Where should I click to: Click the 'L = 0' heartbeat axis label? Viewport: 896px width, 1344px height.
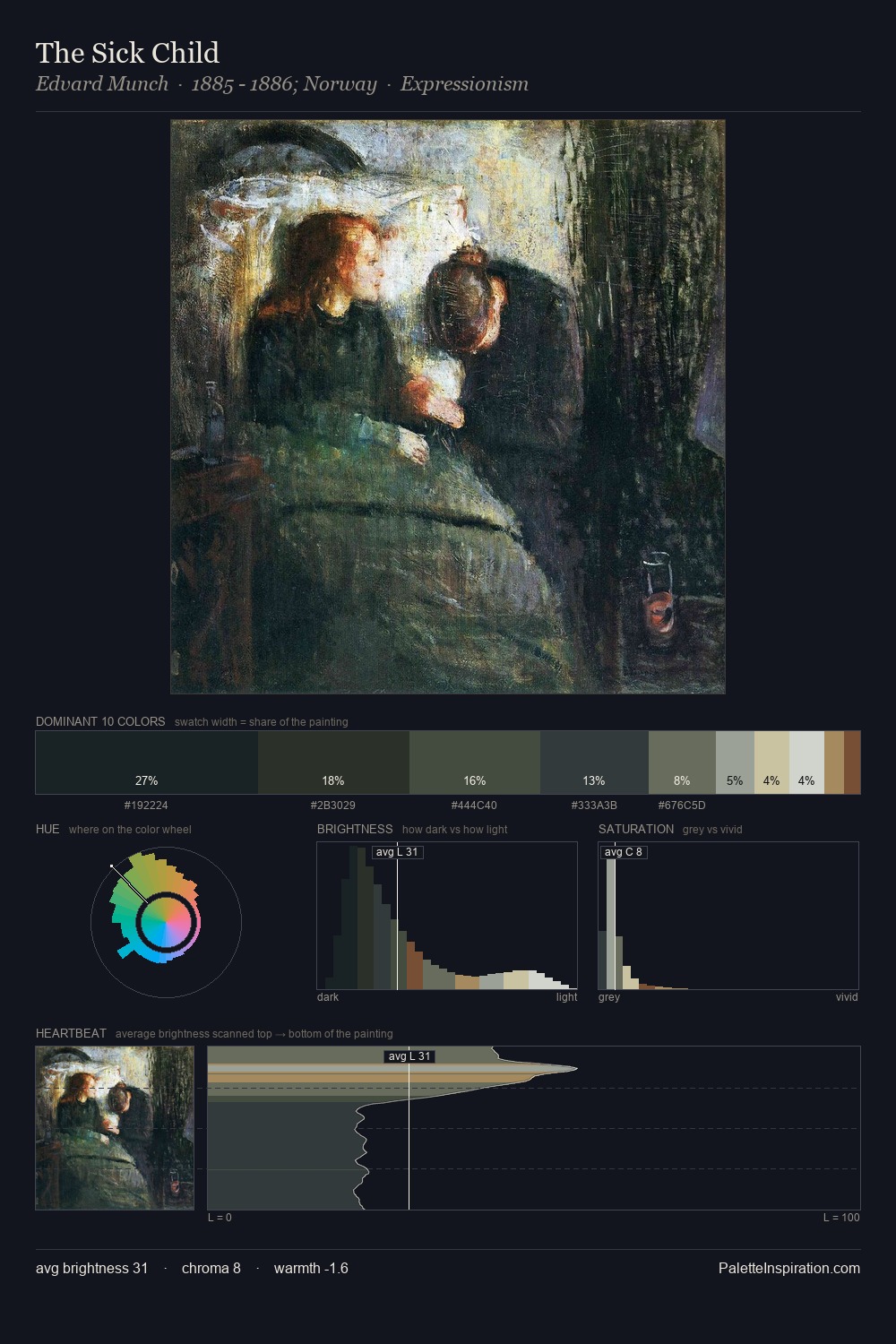click(x=220, y=1218)
